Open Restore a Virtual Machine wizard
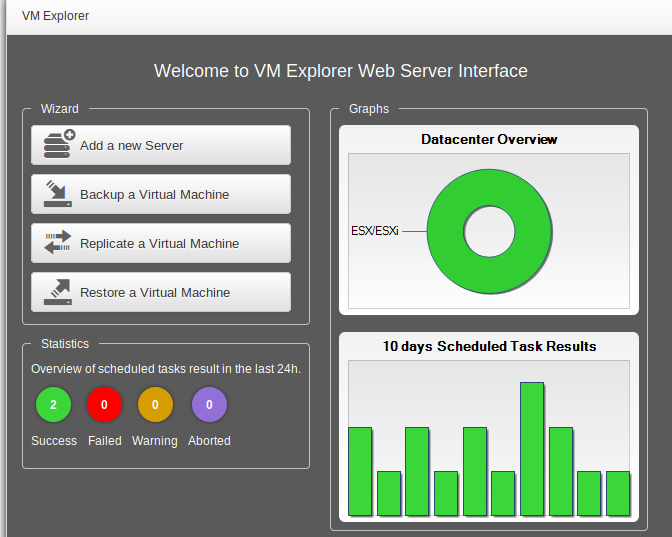This screenshot has width=672, height=537. 161,292
